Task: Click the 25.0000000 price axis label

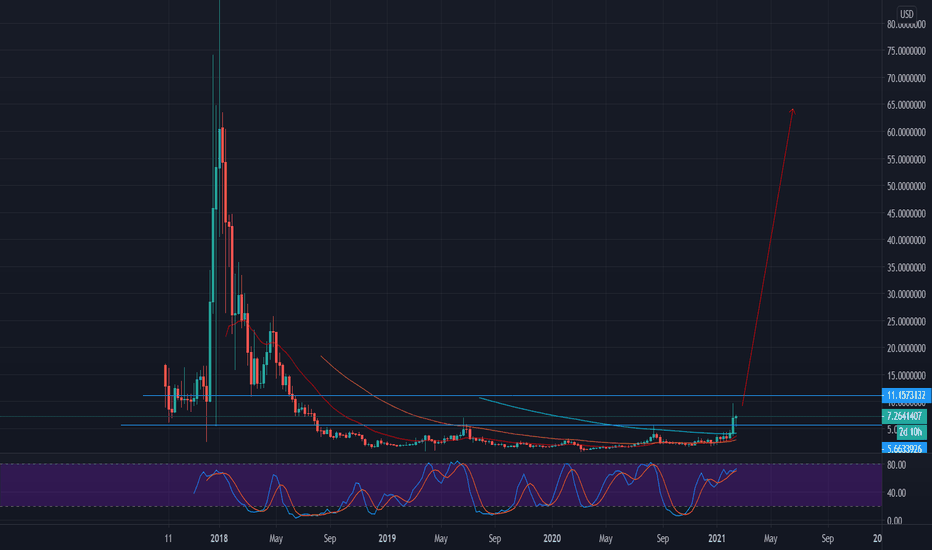Action: (x=906, y=322)
